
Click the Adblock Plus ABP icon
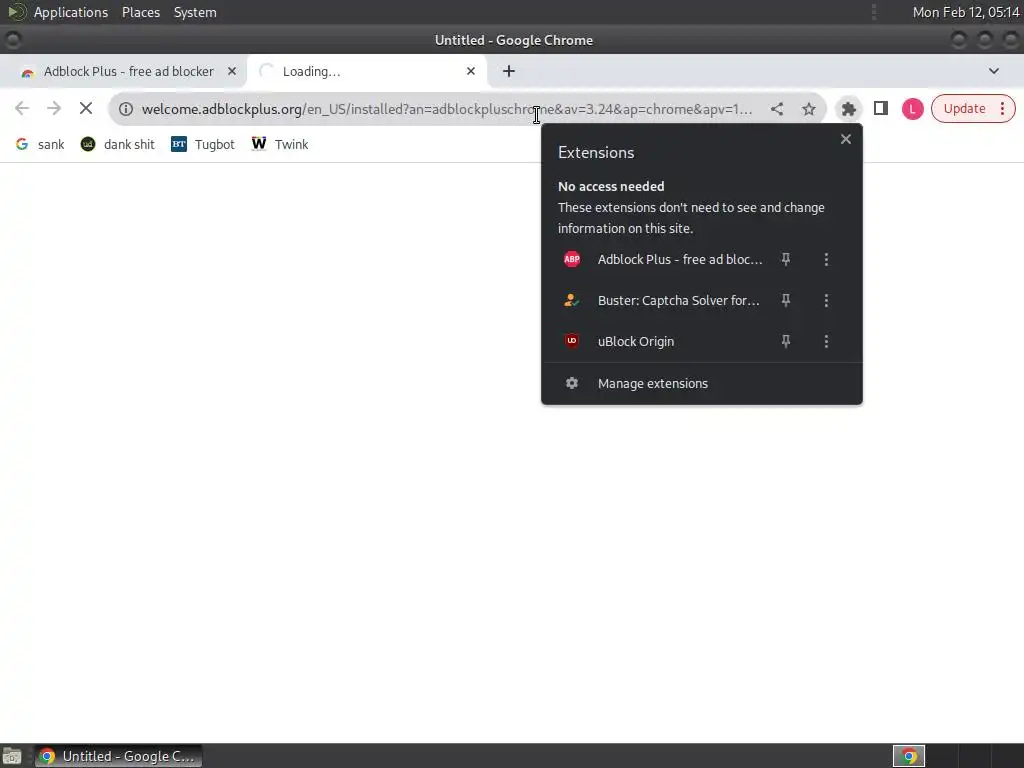coord(571,259)
